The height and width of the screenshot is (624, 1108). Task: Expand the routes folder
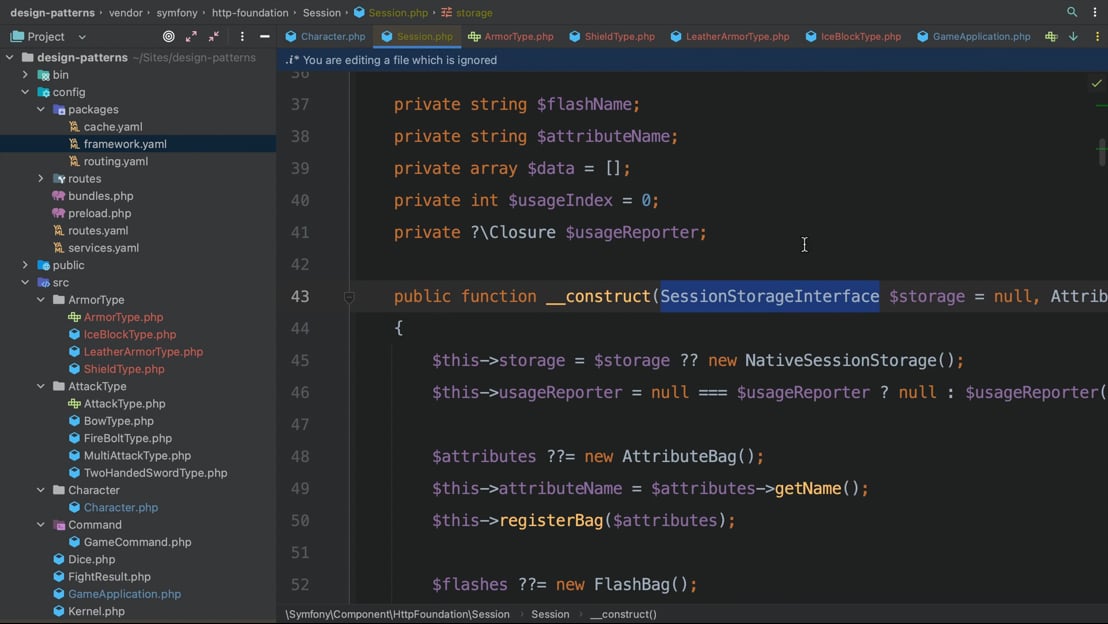(41, 179)
